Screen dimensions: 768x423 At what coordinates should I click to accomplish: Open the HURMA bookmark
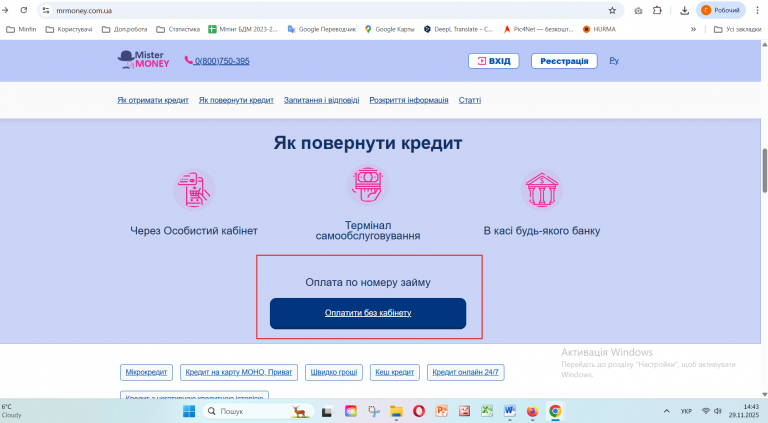point(599,29)
